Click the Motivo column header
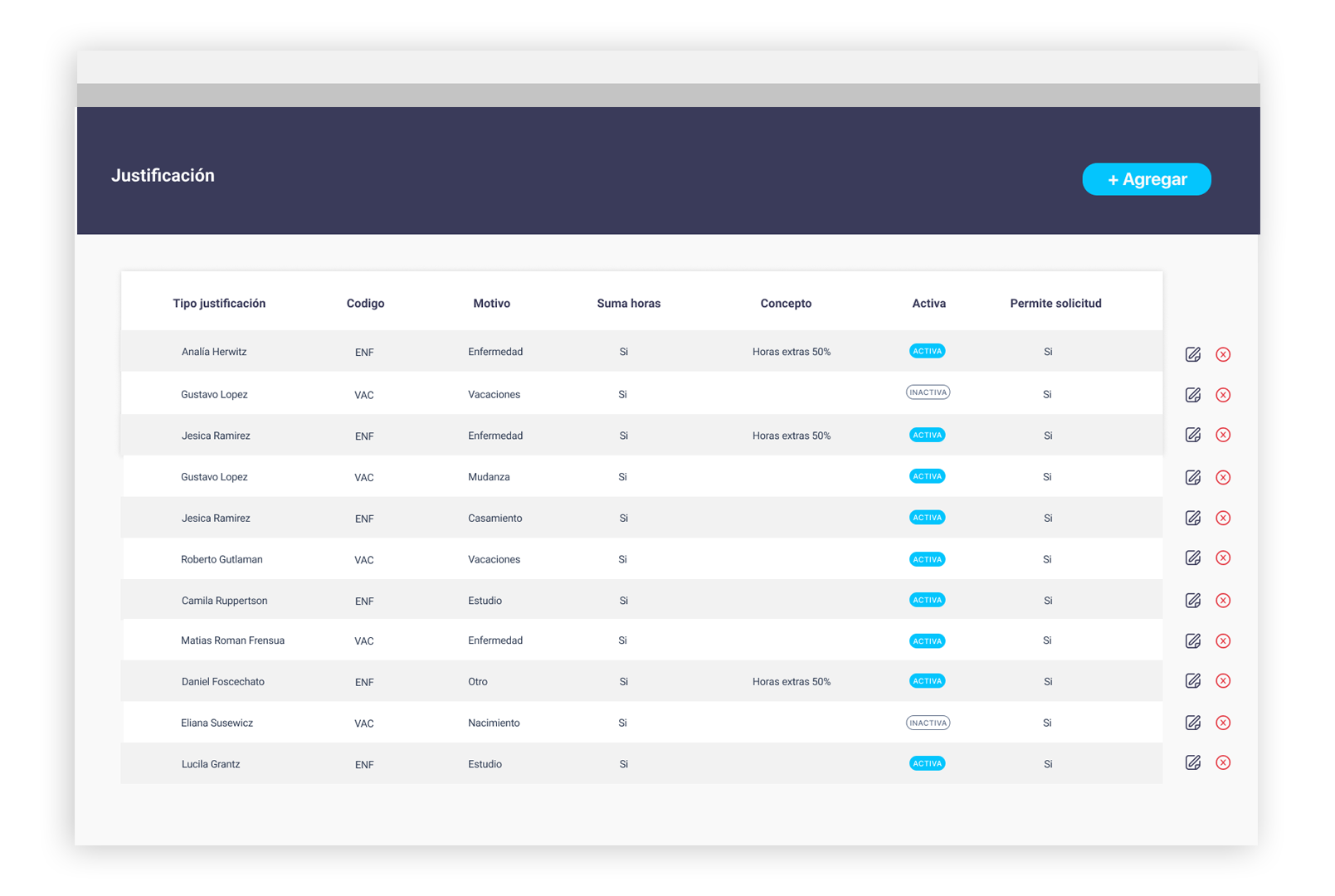Viewport: 1335px width, 896px height. pyautogui.click(x=491, y=304)
